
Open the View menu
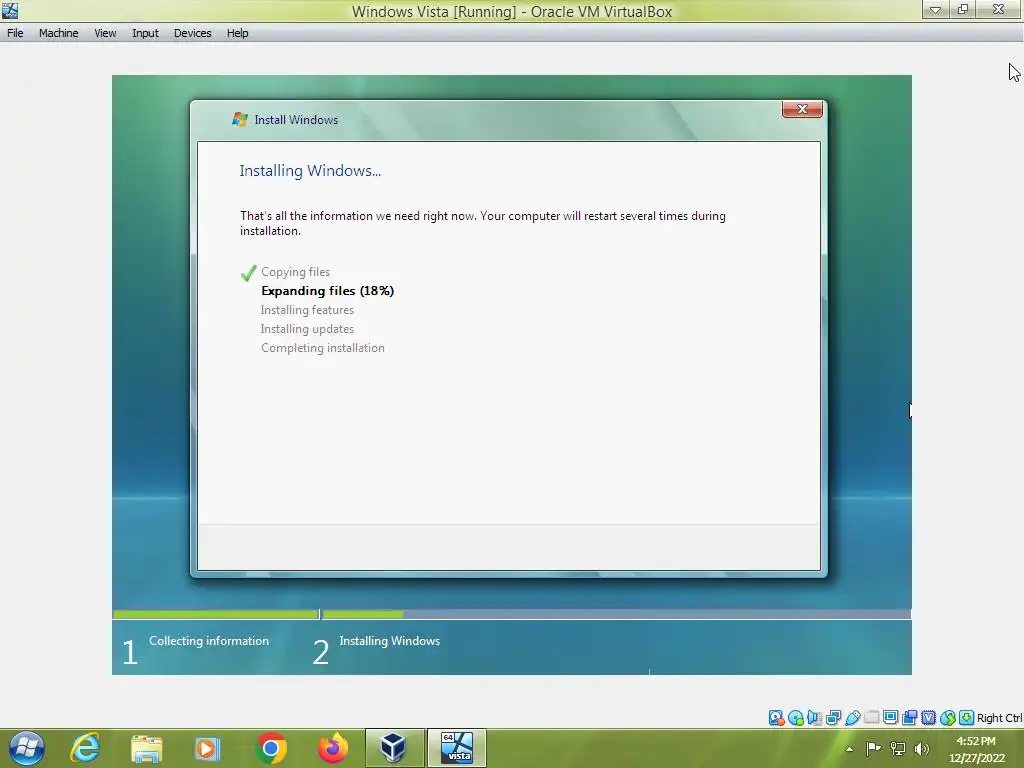(x=104, y=33)
